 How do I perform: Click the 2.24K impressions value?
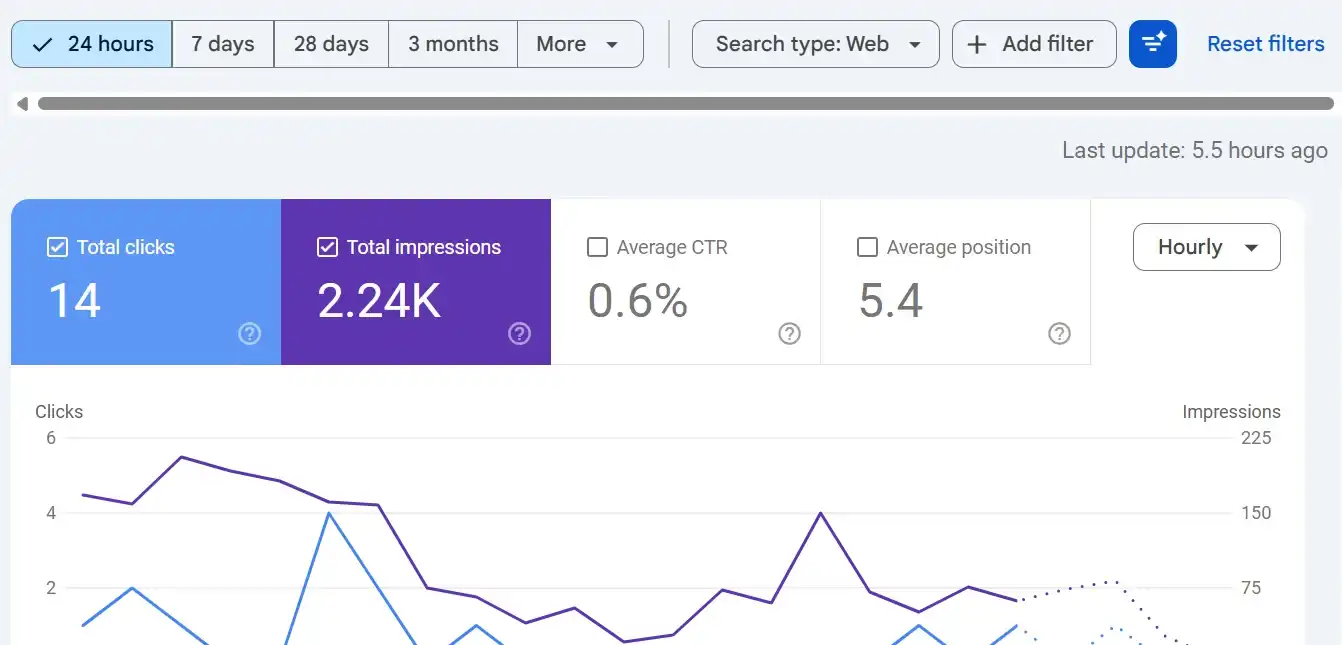(379, 301)
